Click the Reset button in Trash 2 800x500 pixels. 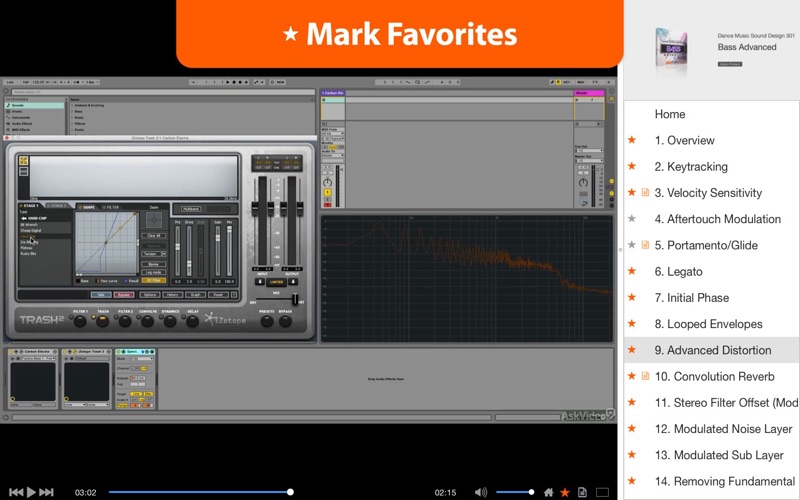tap(218, 295)
